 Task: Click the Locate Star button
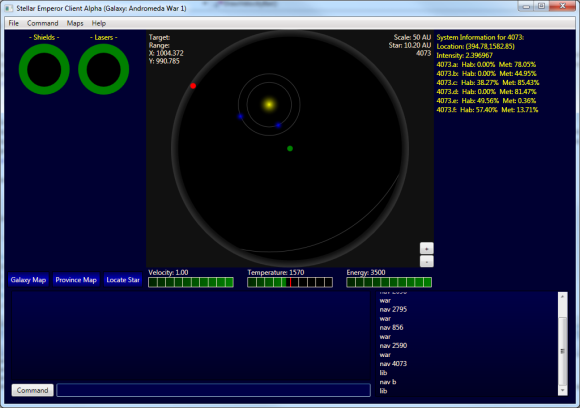coord(123,280)
